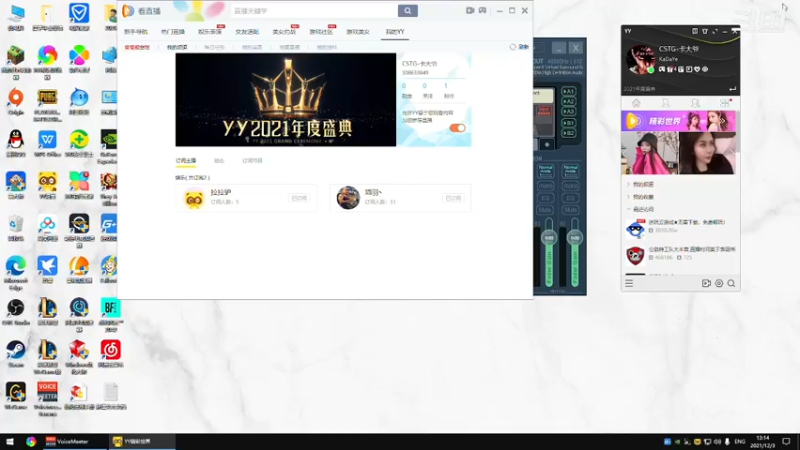Select the yellow-underlined subscription tab under the banner

pyautogui.click(x=186, y=161)
